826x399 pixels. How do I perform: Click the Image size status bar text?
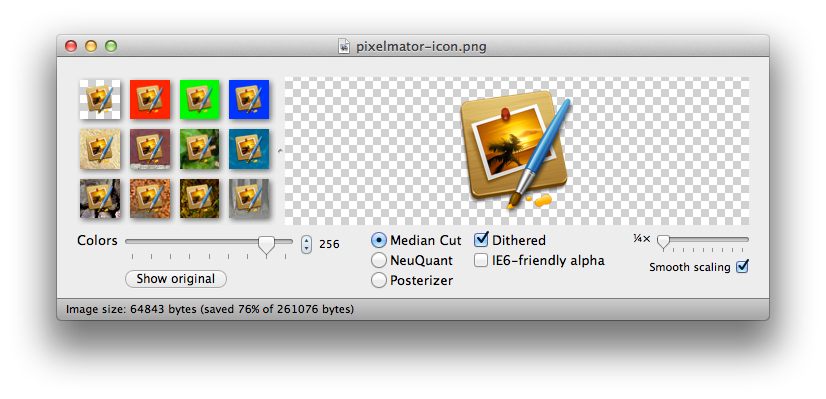[x=210, y=309]
